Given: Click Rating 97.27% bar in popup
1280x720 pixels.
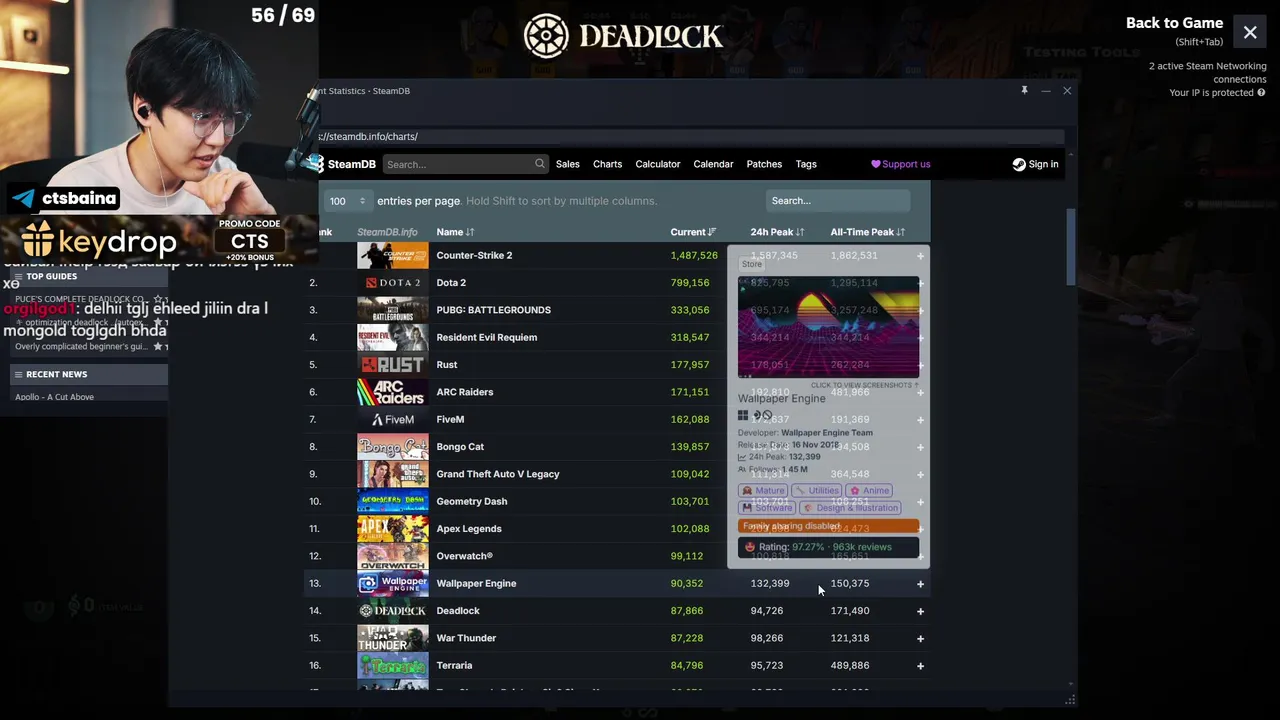Looking at the screenshot, I should click(828, 547).
